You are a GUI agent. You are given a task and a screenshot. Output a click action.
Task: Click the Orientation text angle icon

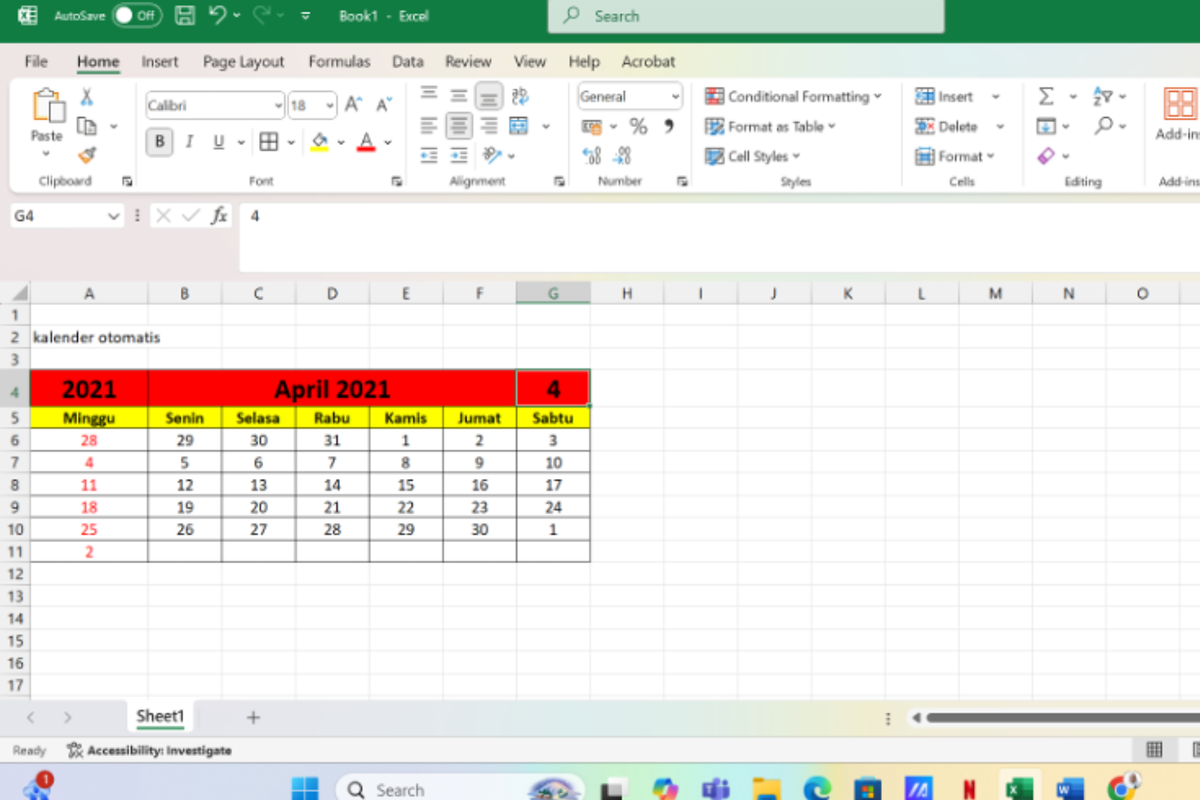tap(491, 155)
